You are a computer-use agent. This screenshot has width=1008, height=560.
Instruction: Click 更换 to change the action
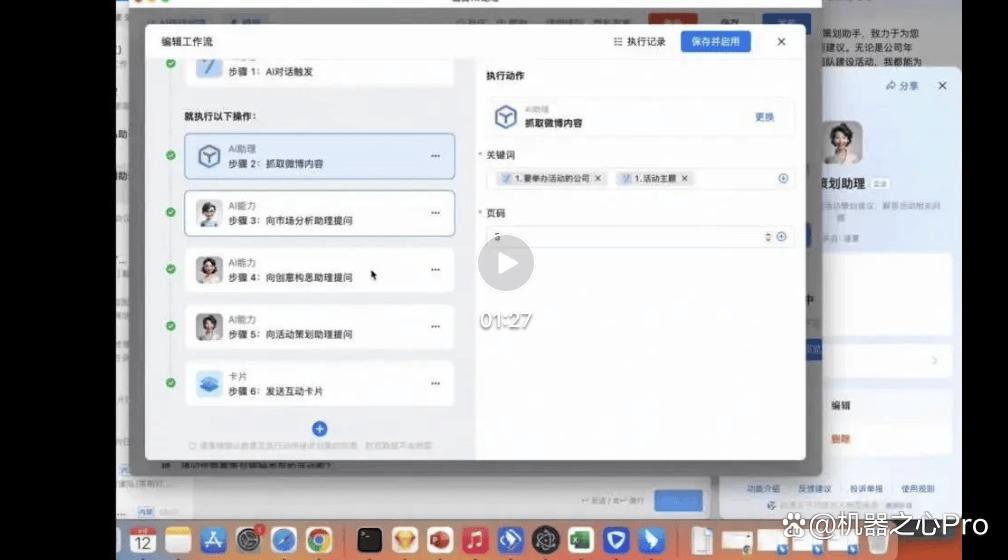pos(764,117)
